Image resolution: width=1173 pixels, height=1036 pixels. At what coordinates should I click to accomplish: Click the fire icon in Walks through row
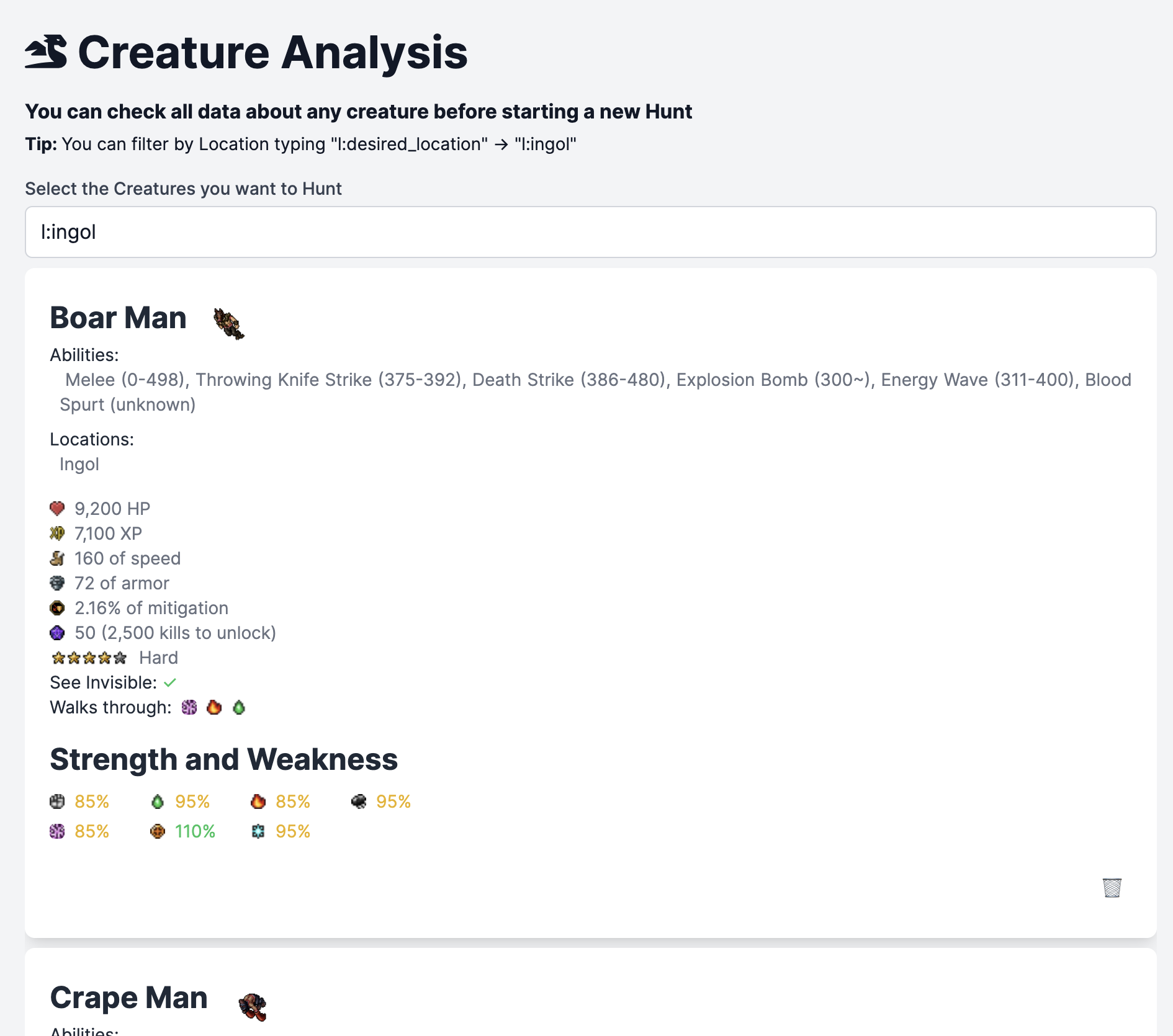[214, 707]
